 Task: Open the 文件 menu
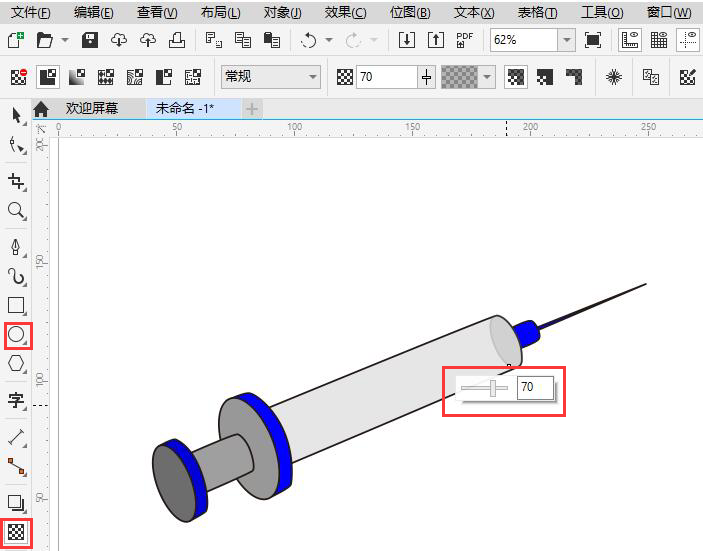click(30, 13)
